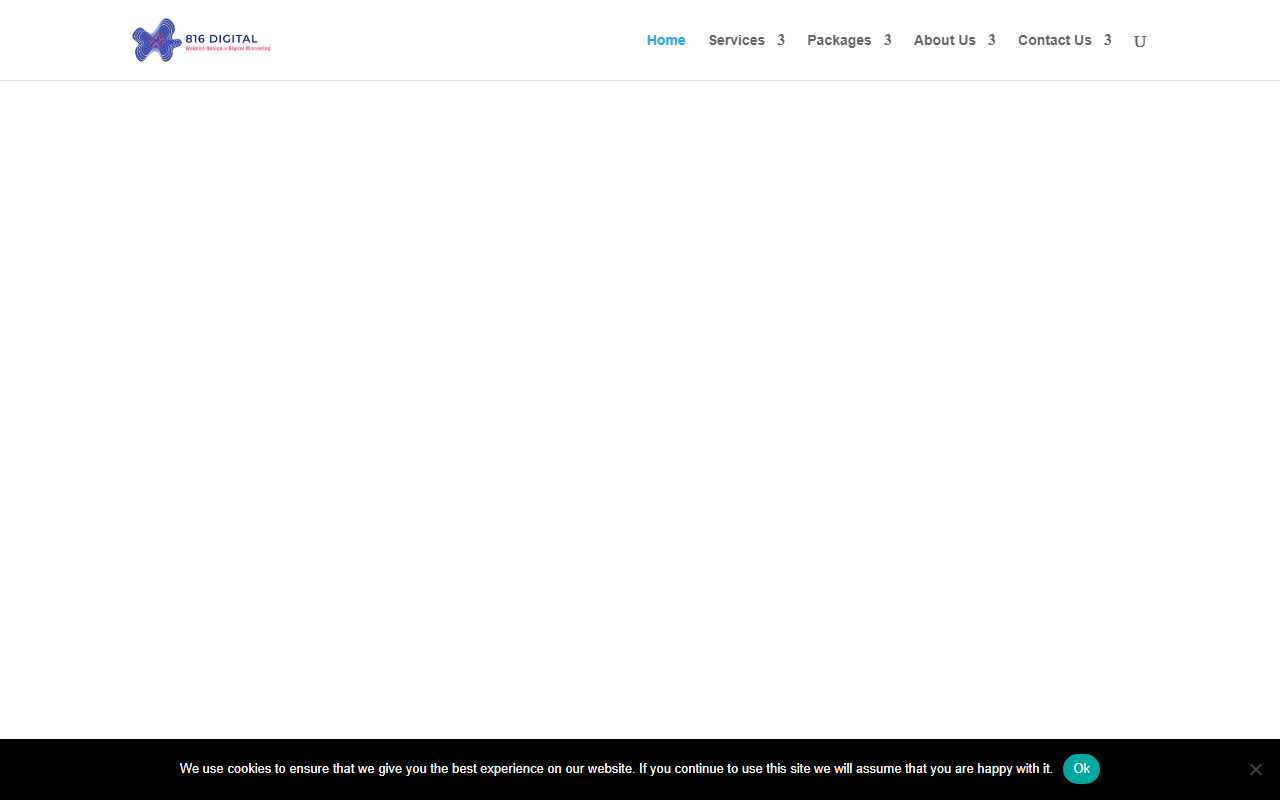Accept cookies with the Ok button
Image resolution: width=1280 pixels, height=800 pixels.
point(1081,769)
